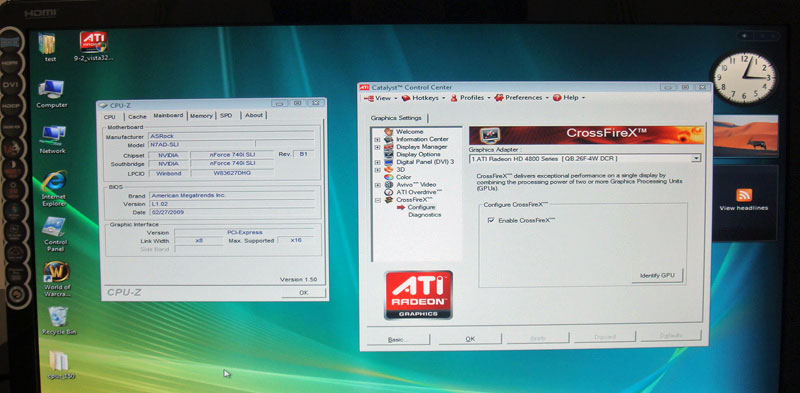Open the World of Warcraft desktop icon
Image resolution: width=800 pixels, height=393 pixels.
tap(56, 272)
